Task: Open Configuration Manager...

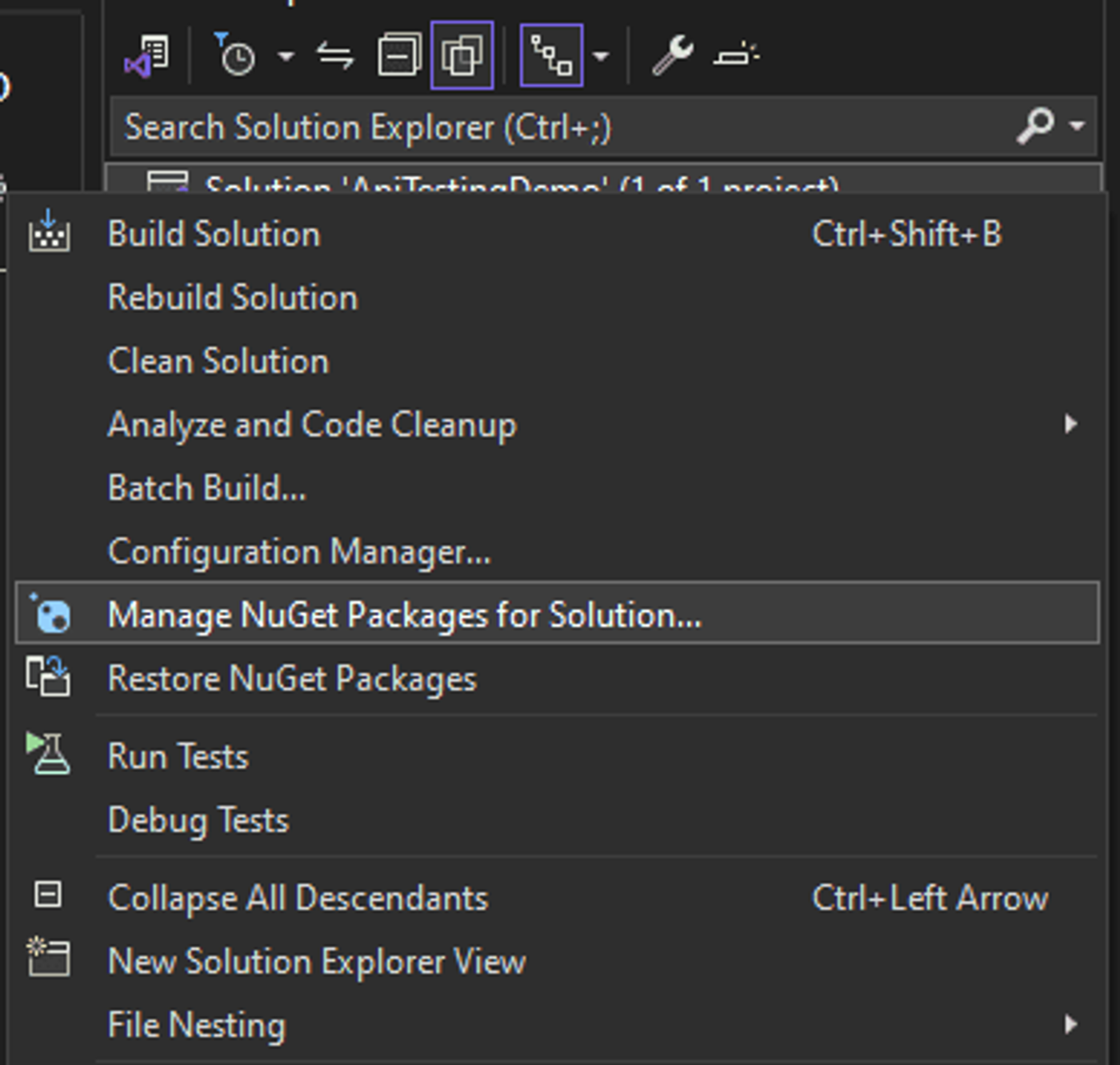Action: click(x=556, y=551)
